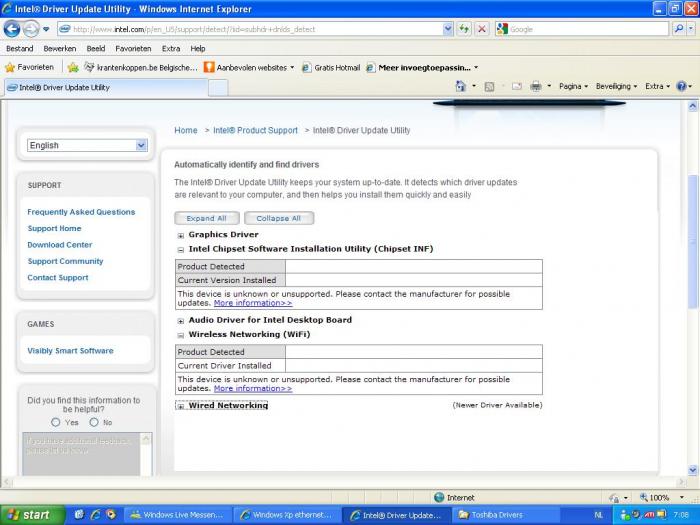The width and height of the screenshot is (700, 525).
Task: Click the page vertical scrollbar thumb
Action: coord(692,241)
